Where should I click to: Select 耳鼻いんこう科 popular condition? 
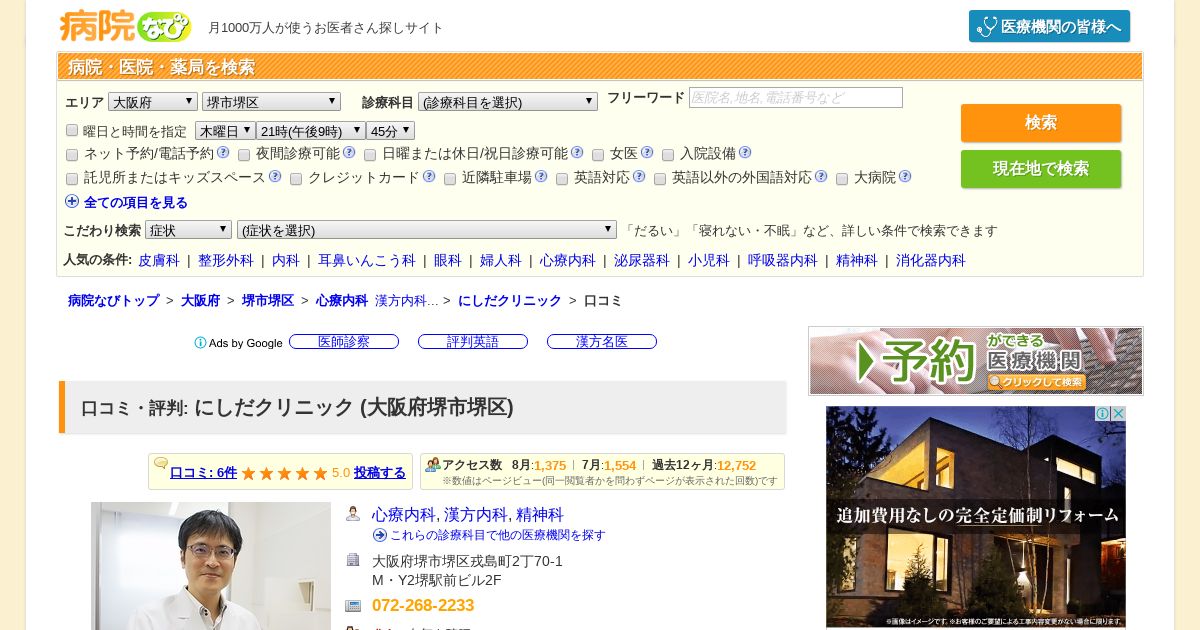click(x=367, y=260)
